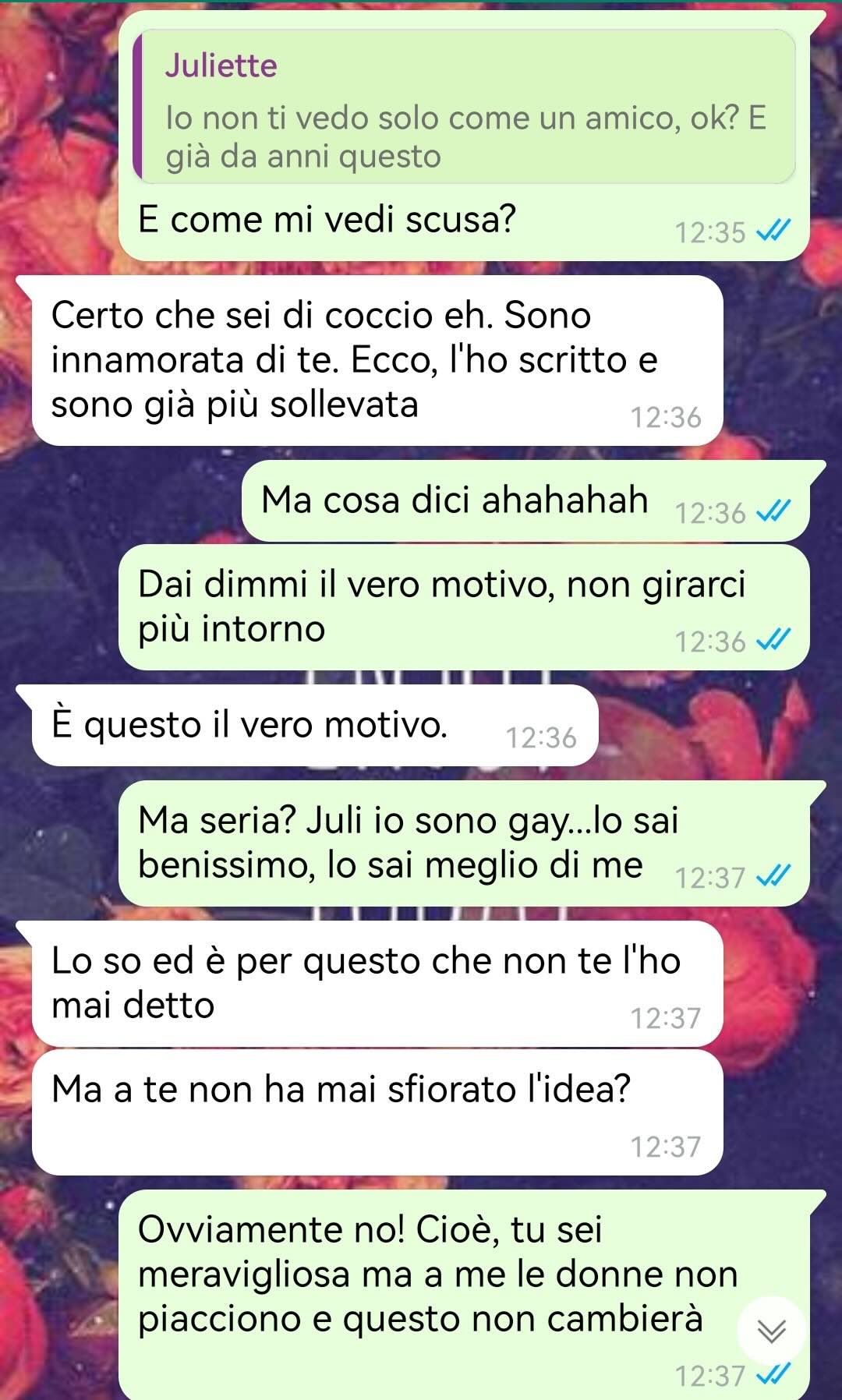842x1400 pixels.
Task: Select message 'Dai dimmi il vero motivo'
Action: 464,607
